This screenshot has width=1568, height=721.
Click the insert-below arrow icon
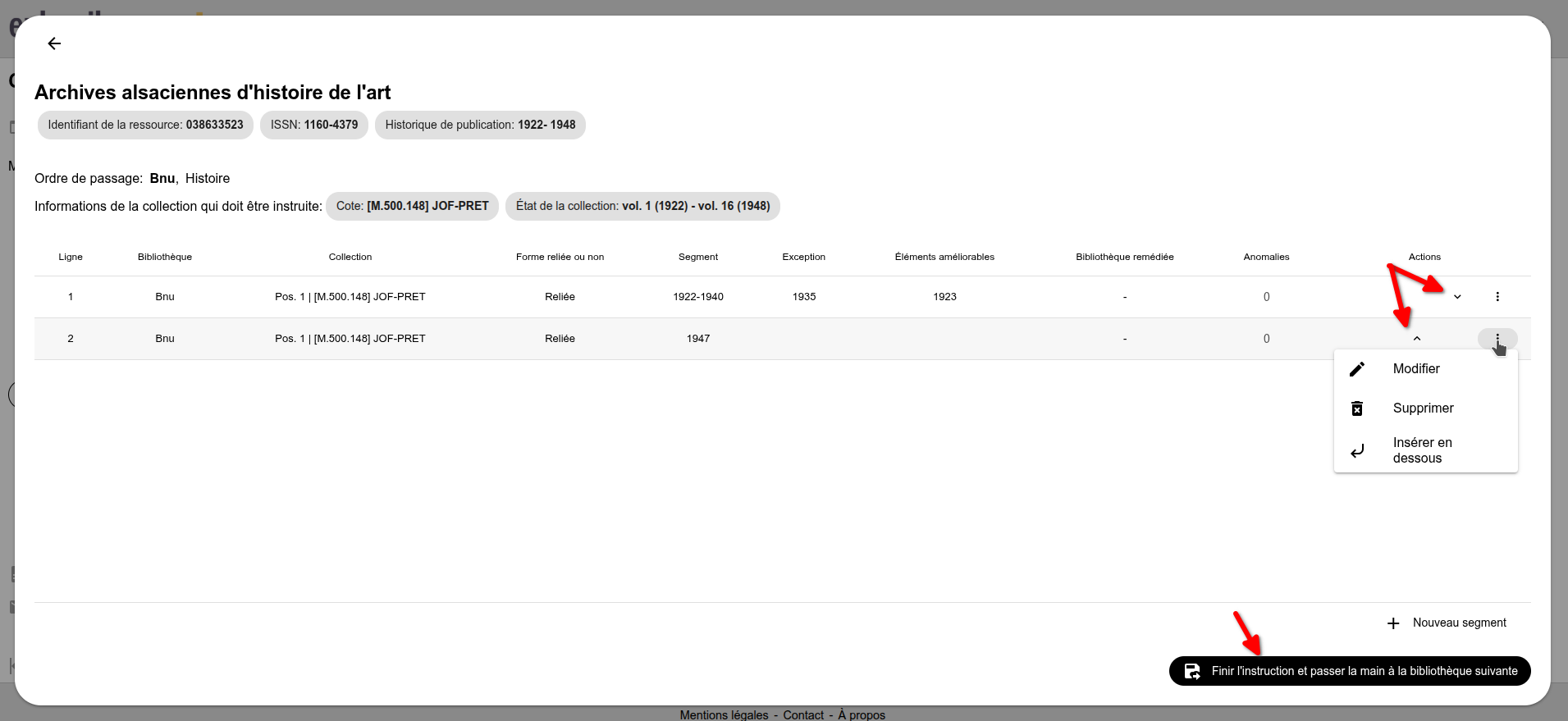(x=1357, y=450)
